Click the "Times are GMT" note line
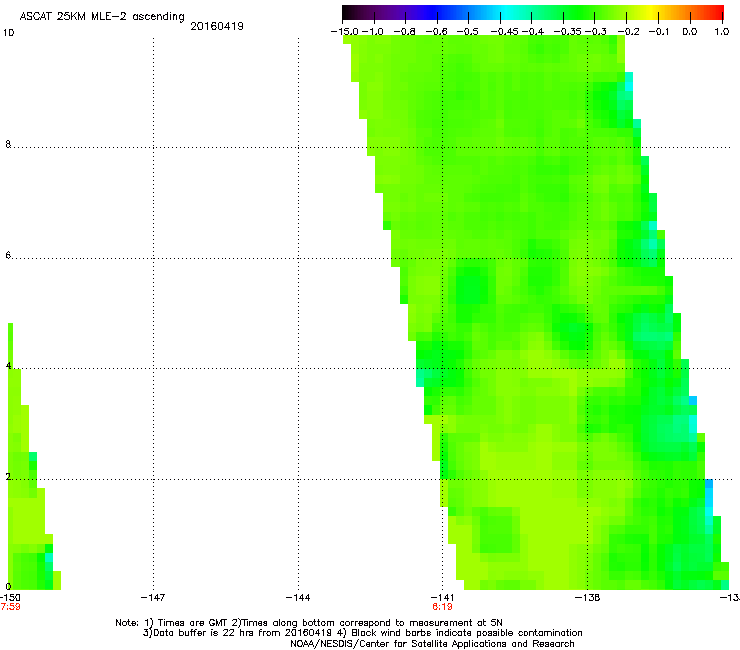 coord(309,623)
